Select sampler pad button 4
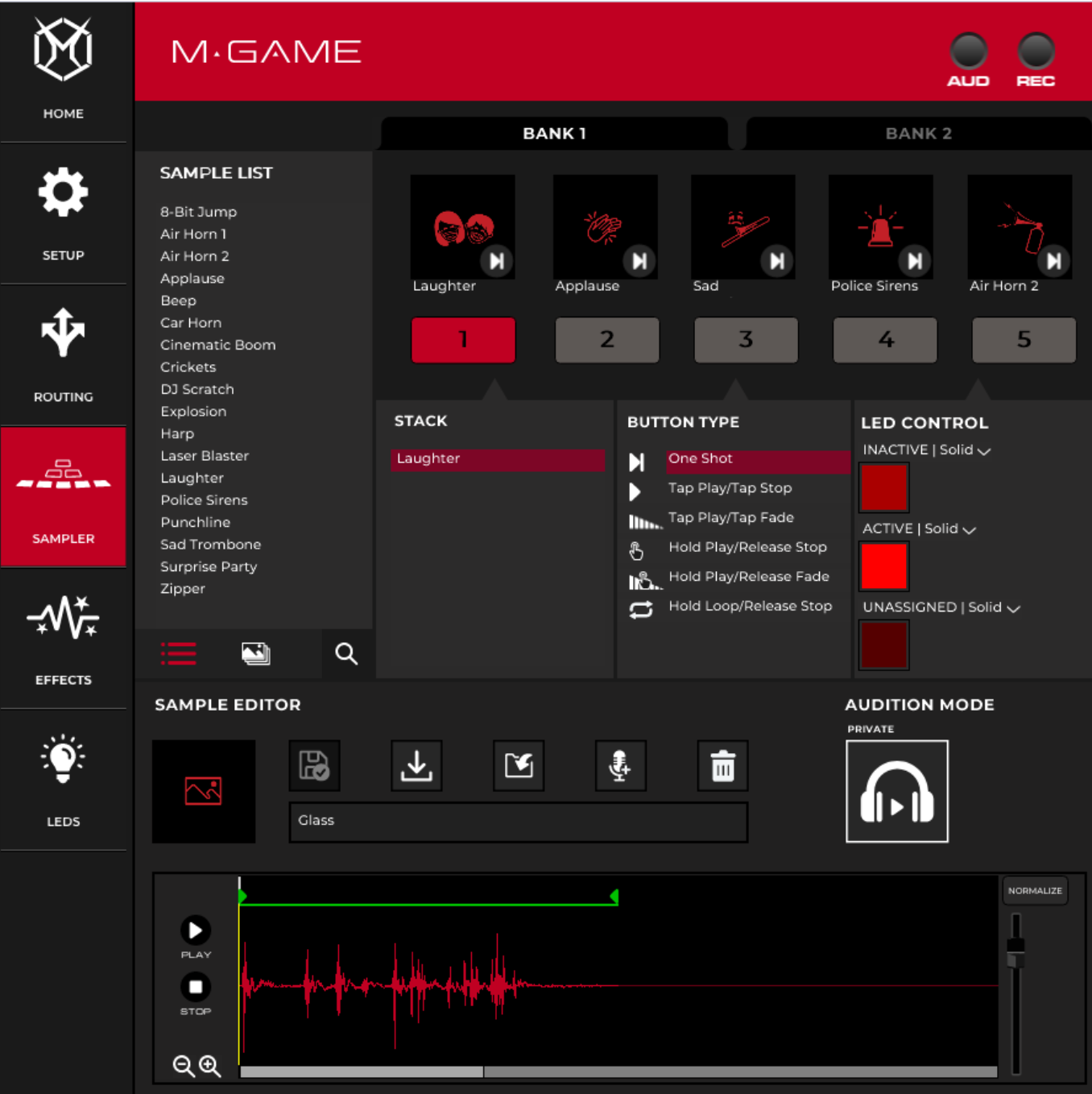 [885, 340]
